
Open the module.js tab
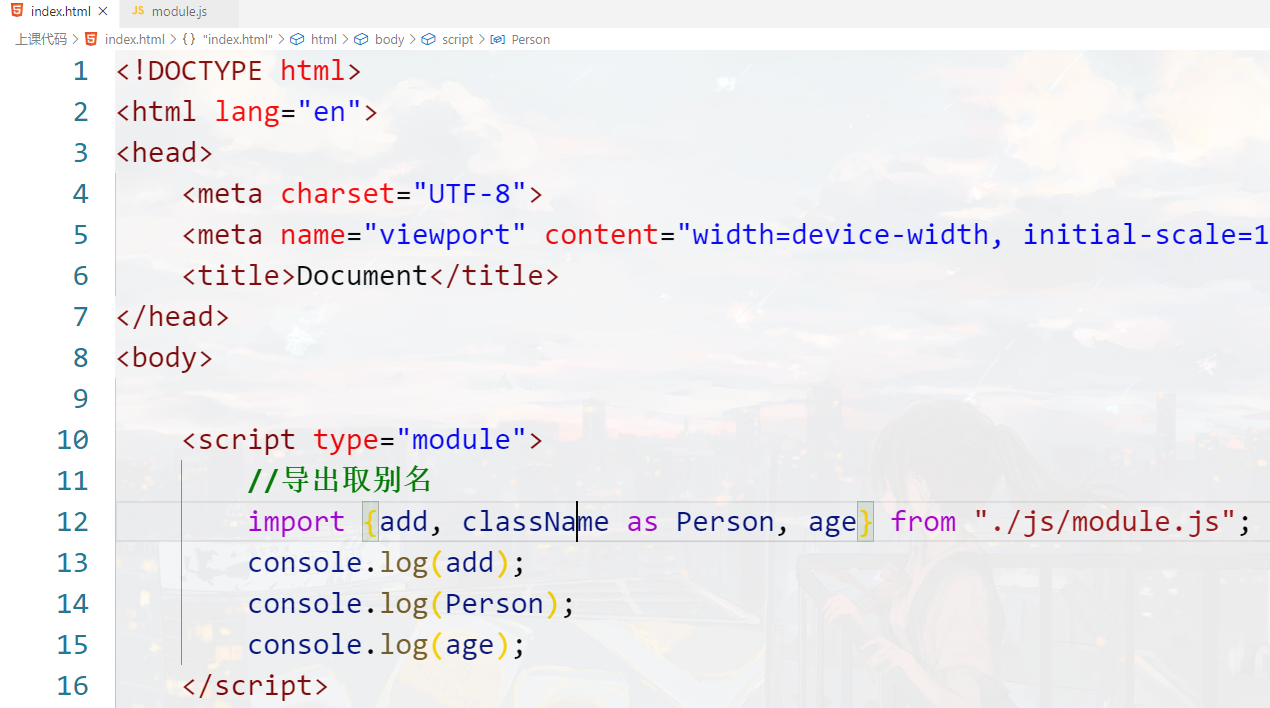[x=179, y=12]
